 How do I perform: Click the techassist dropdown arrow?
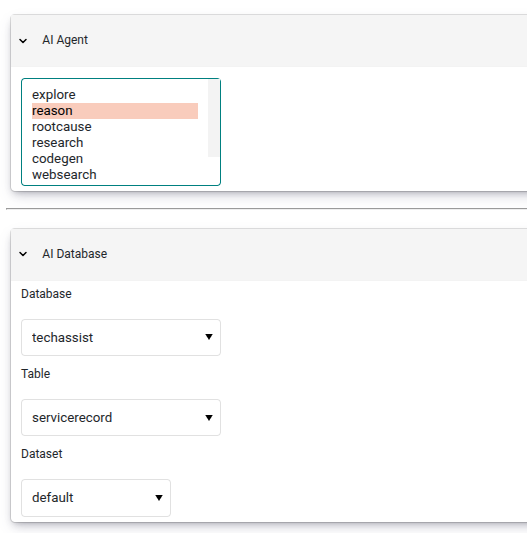(x=209, y=337)
